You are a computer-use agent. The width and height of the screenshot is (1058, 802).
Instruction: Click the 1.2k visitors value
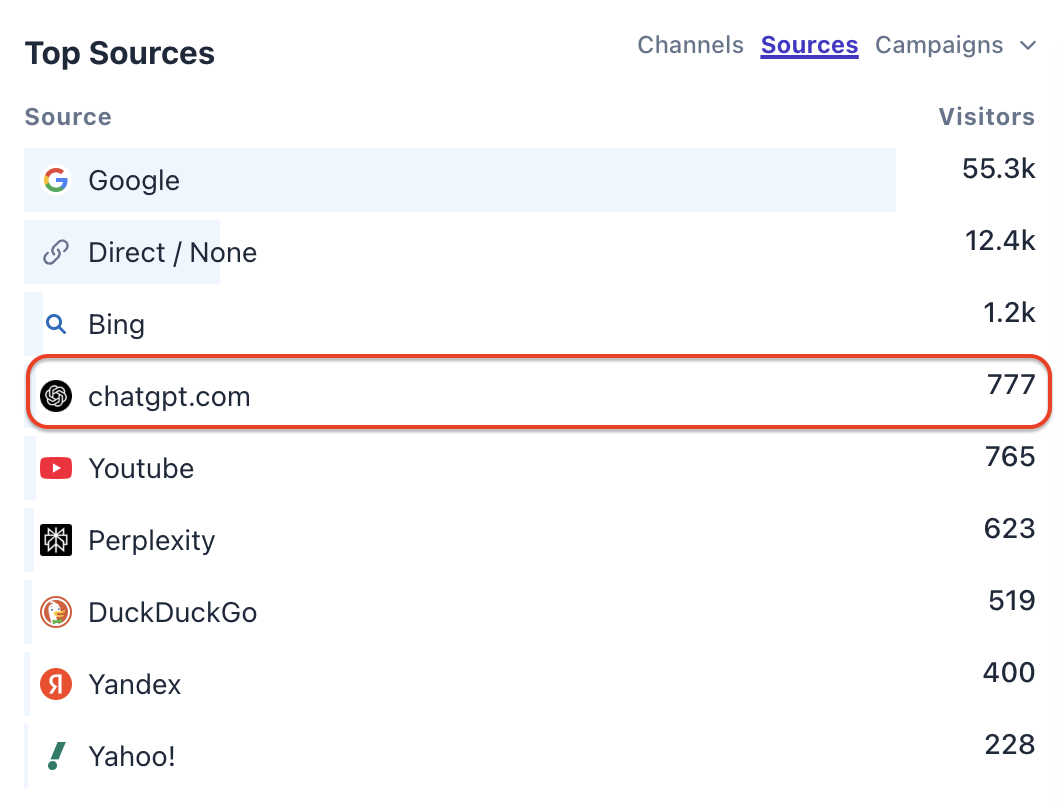point(1009,313)
